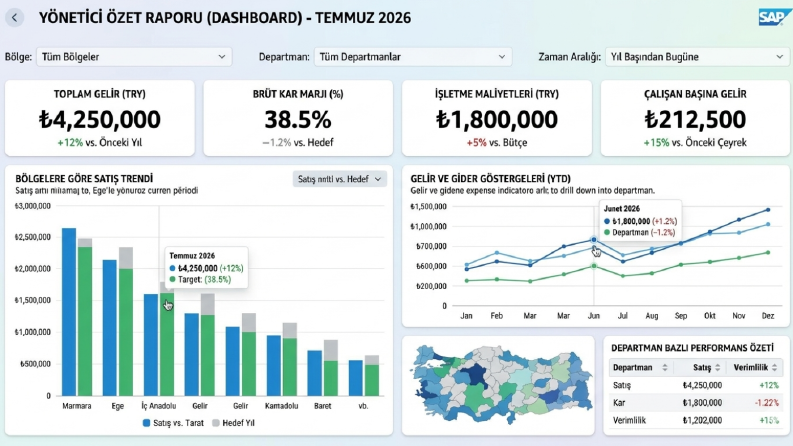Toggle the blue Satış legend swatch

point(146,423)
